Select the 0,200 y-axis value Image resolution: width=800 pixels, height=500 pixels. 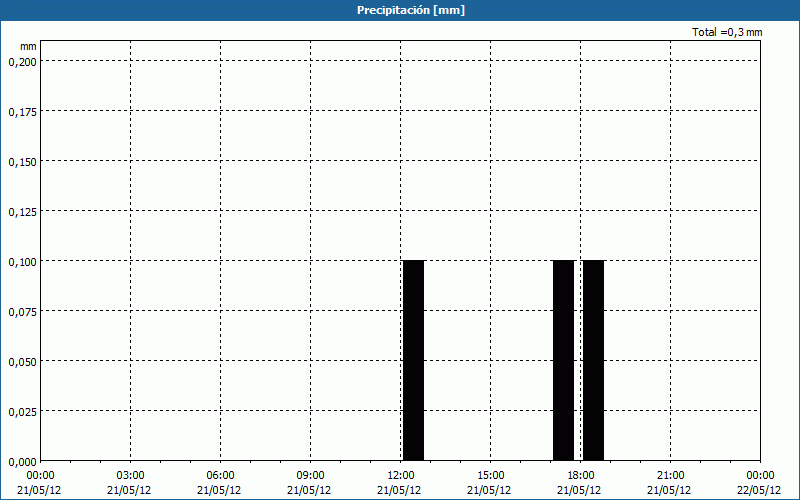22,62
